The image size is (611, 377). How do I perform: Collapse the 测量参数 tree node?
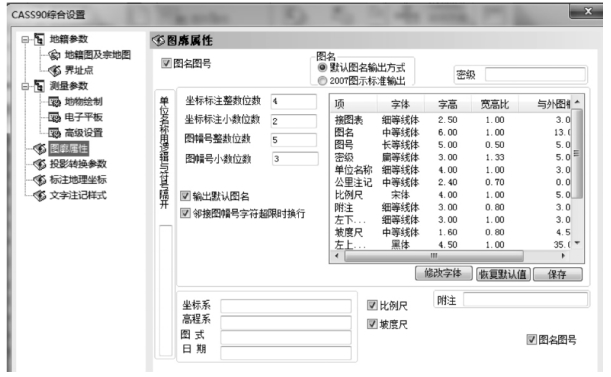tap(25, 86)
